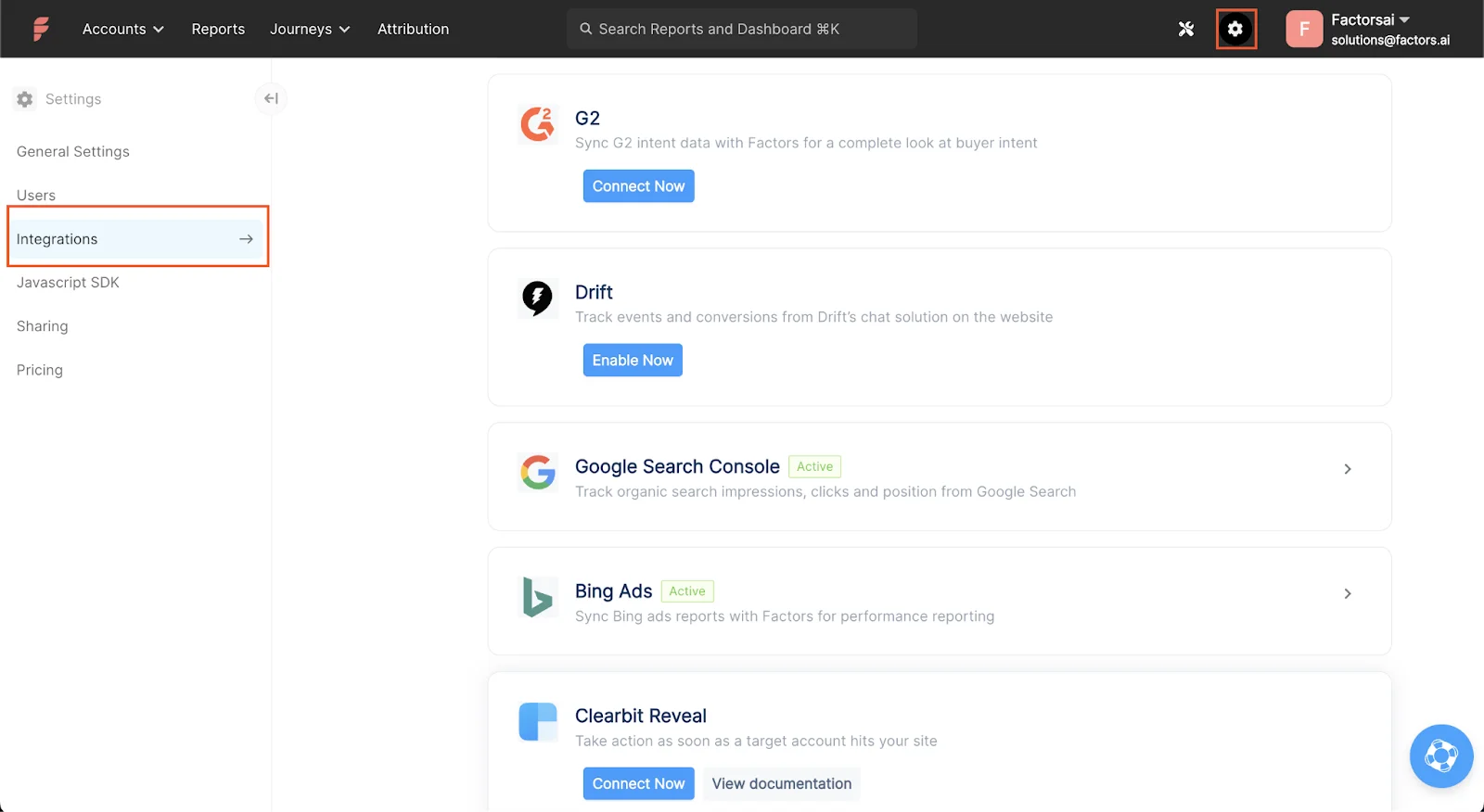1484x812 pixels.
Task: Click the Active badge next to Google Search Console
Action: pyautogui.click(x=814, y=467)
